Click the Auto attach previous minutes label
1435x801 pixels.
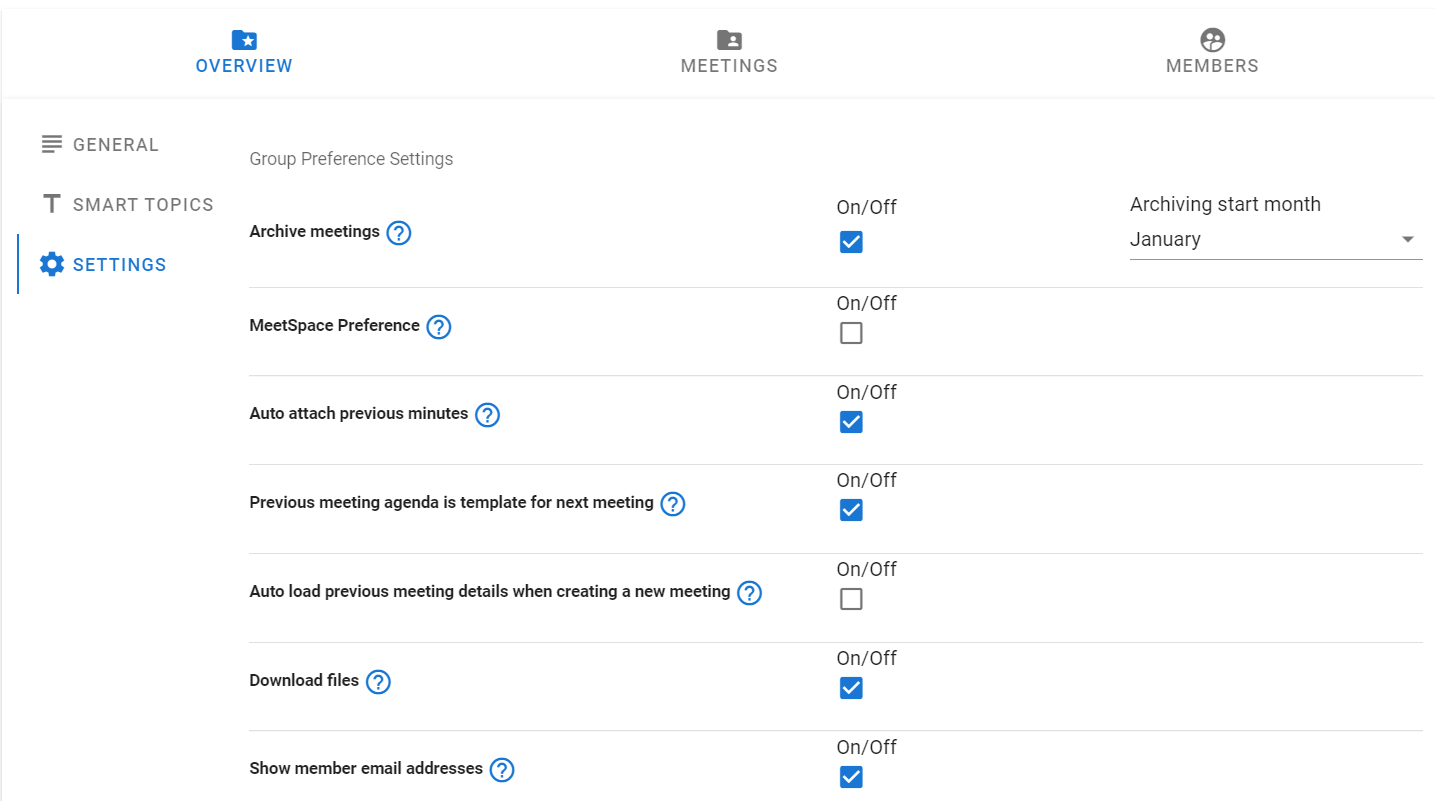358,414
